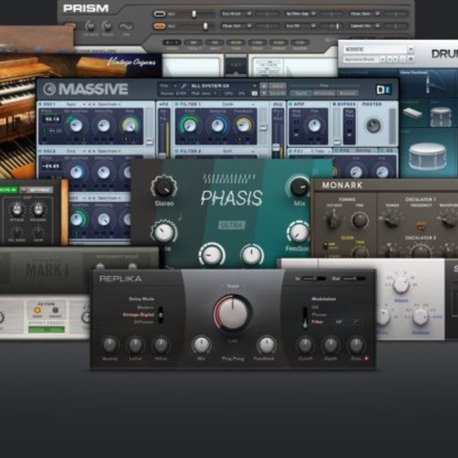Click the orange oscillator switch in Monark
Viewport: 458px width, 458px height.
pyautogui.click(x=421, y=225)
